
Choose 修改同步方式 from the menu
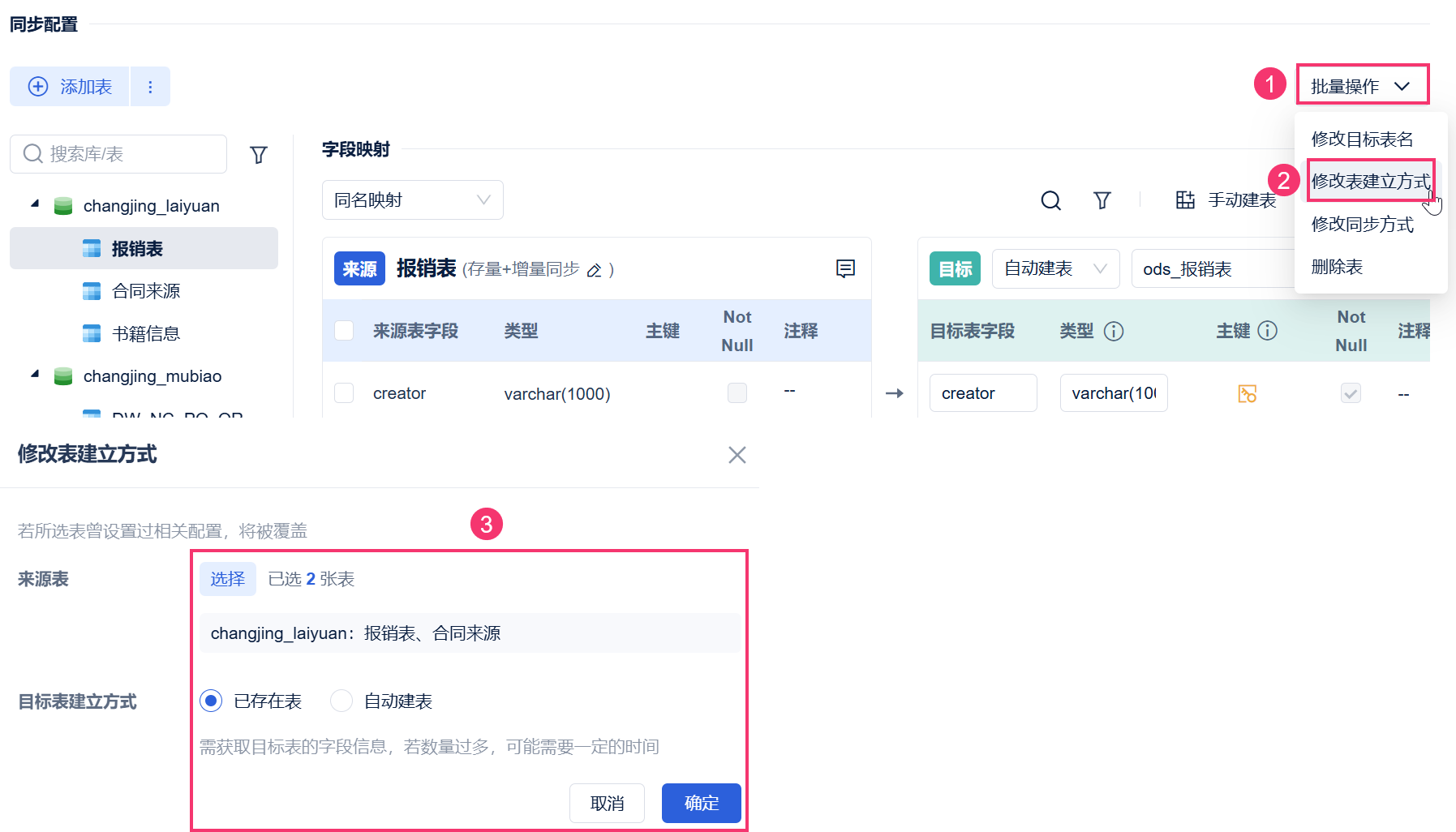1363,224
